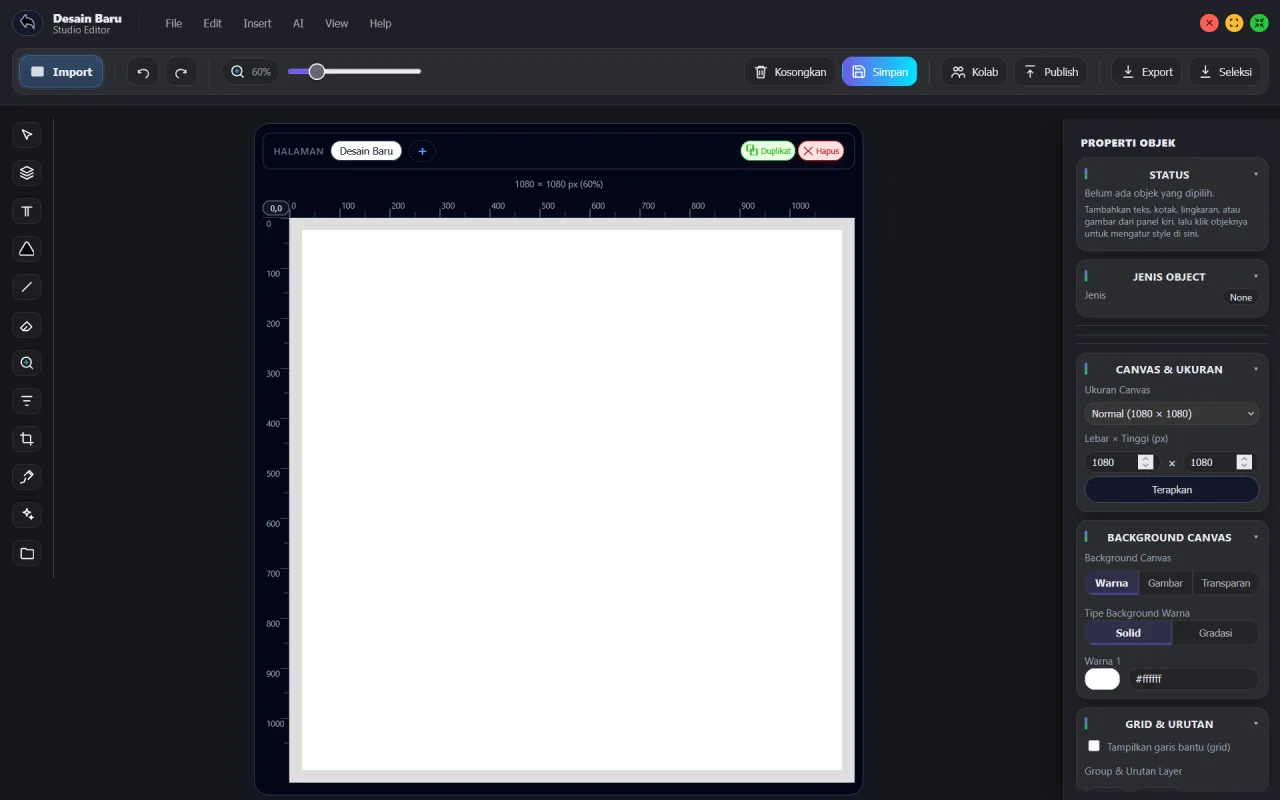The image size is (1280, 800).
Task: Click the 0,0 ruler origin badge
Action: click(x=276, y=208)
